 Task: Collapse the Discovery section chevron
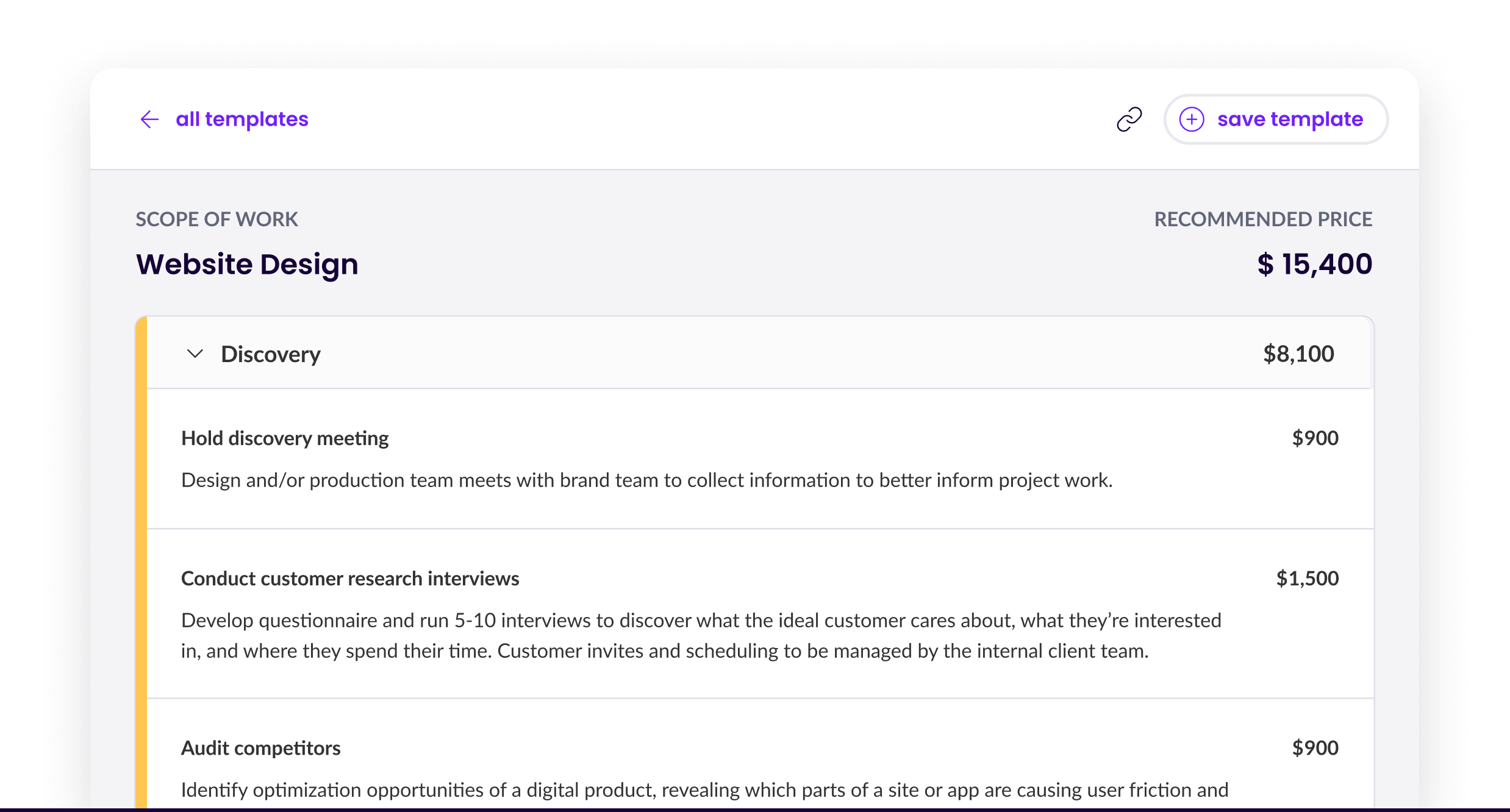195,354
